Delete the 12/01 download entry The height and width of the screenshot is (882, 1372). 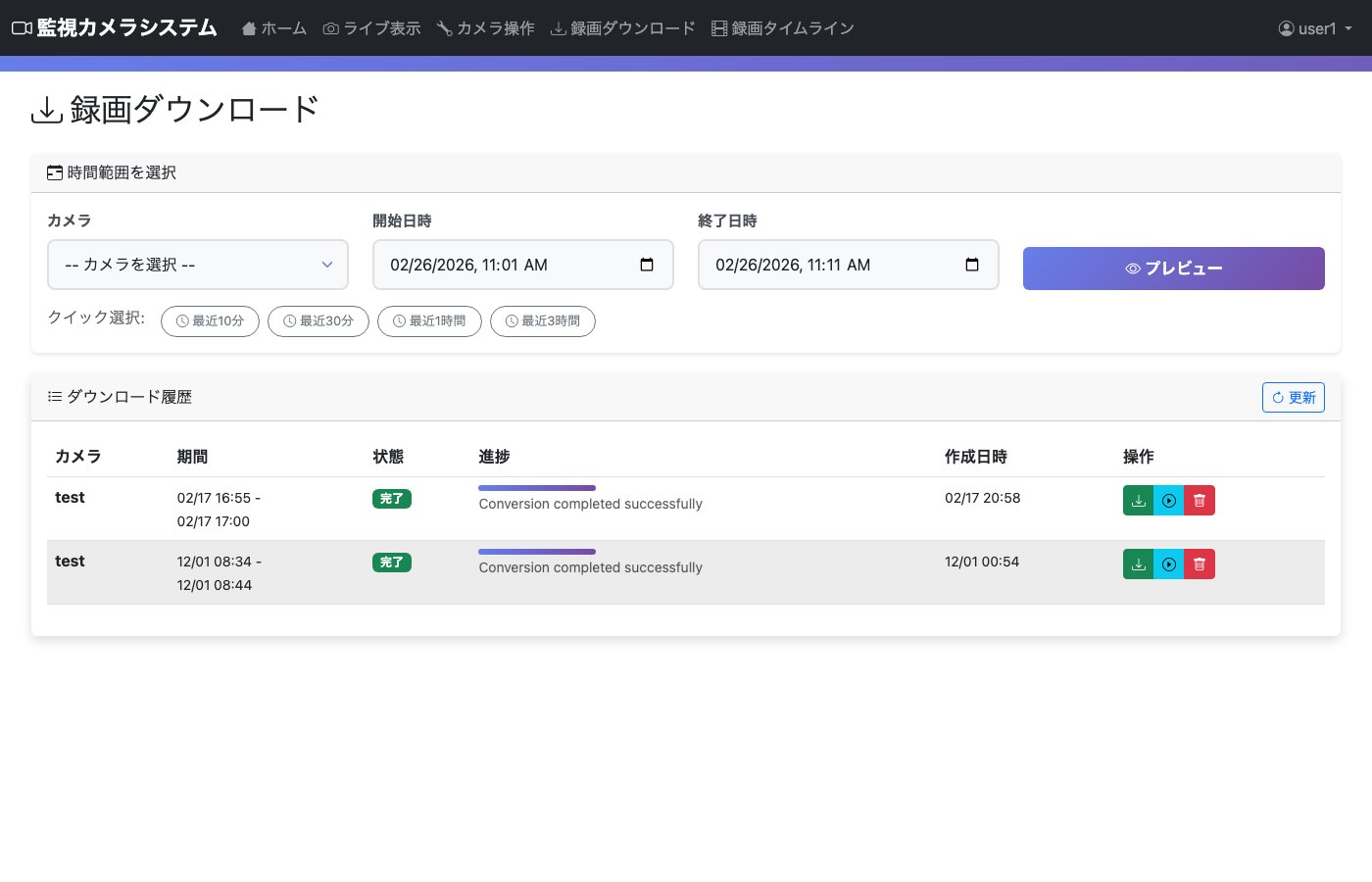coord(1199,563)
